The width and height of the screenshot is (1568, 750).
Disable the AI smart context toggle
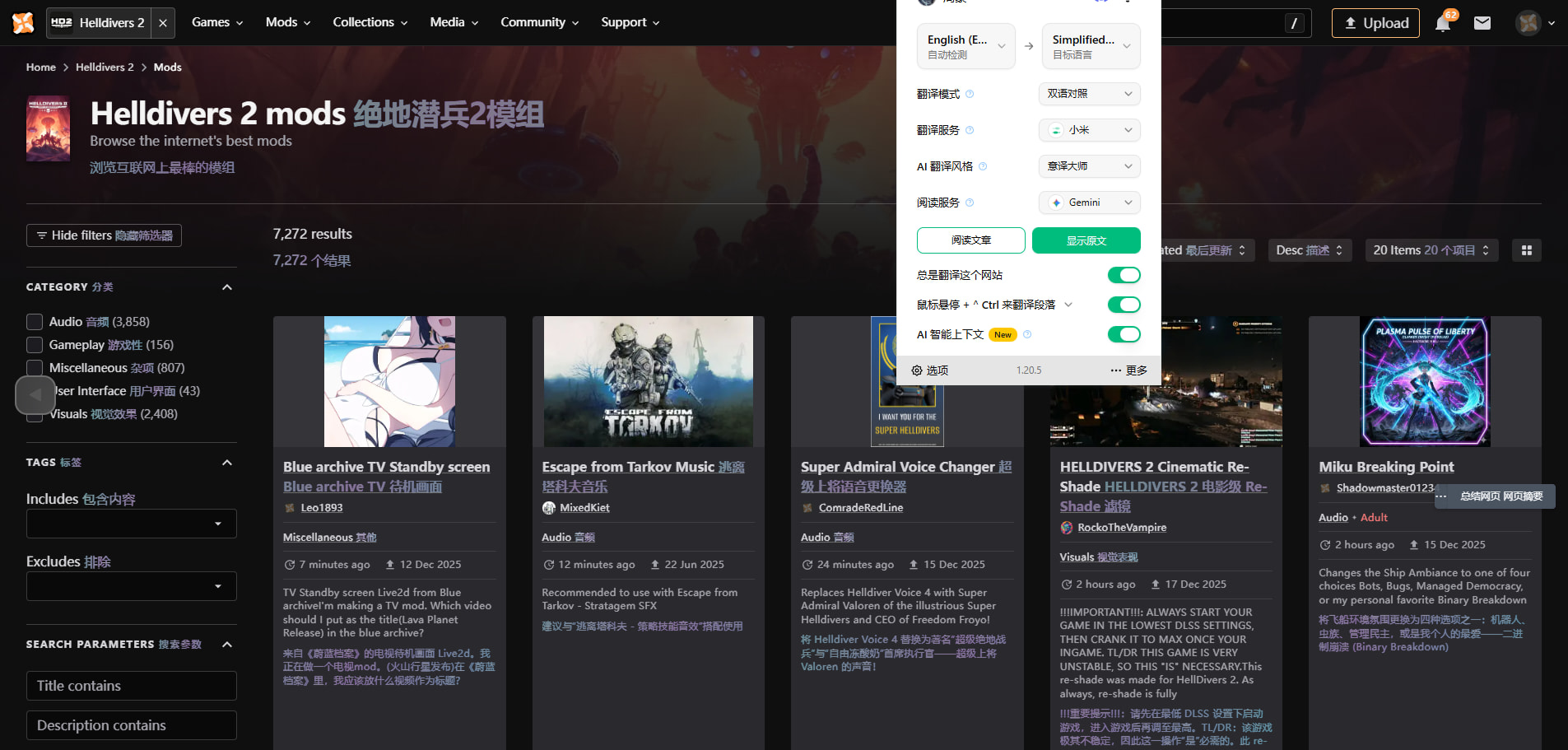1124,334
